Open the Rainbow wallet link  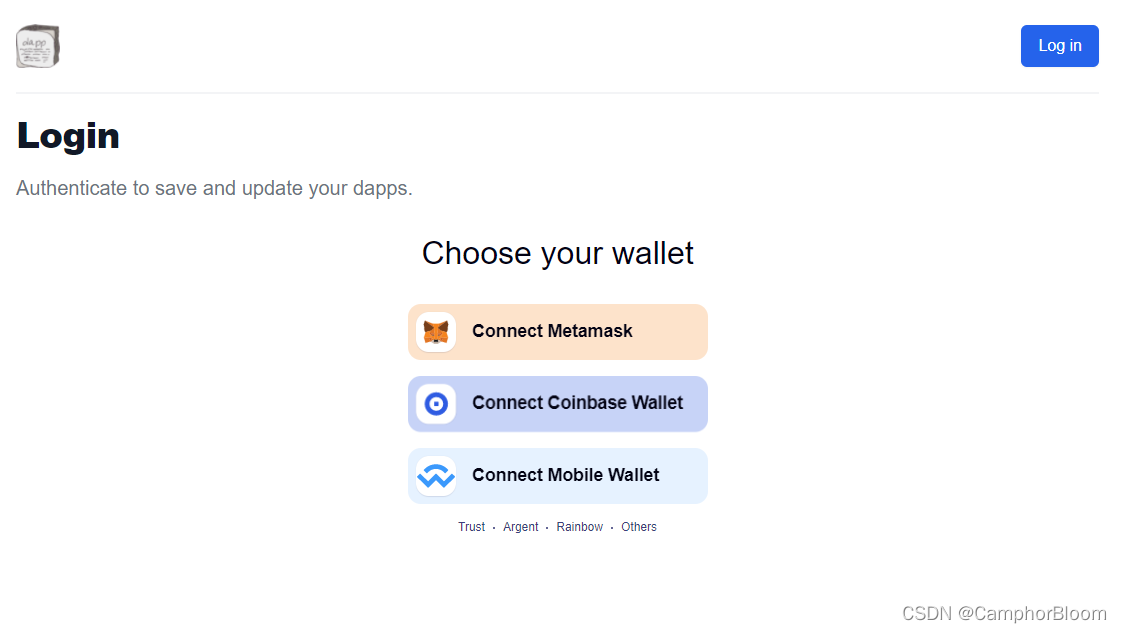click(x=580, y=526)
